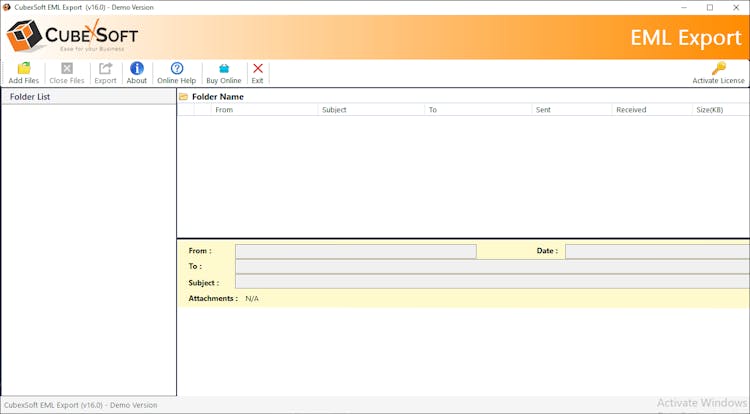The height and width of the screenshot is (414, 750).
Task: Minimize the CubexSoft EML Export window
Action: (x=684, y=8)
